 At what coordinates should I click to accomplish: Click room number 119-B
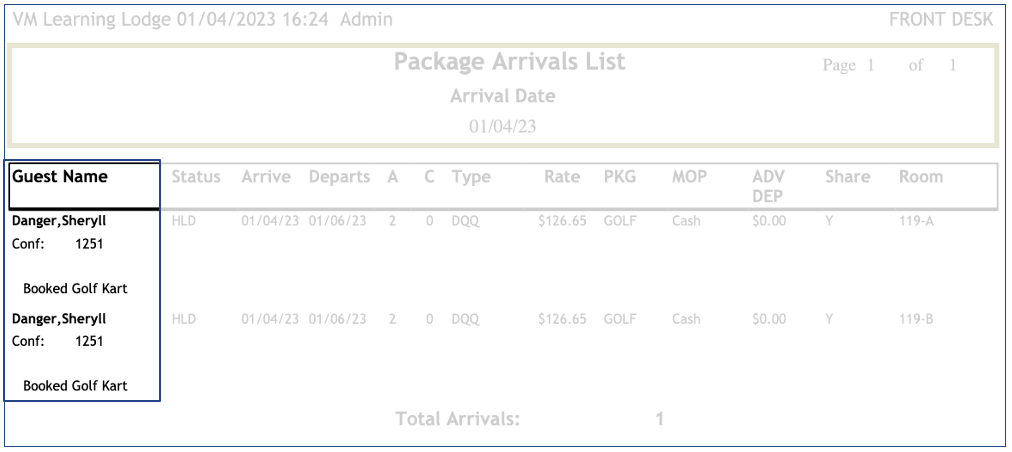point(916,320)
